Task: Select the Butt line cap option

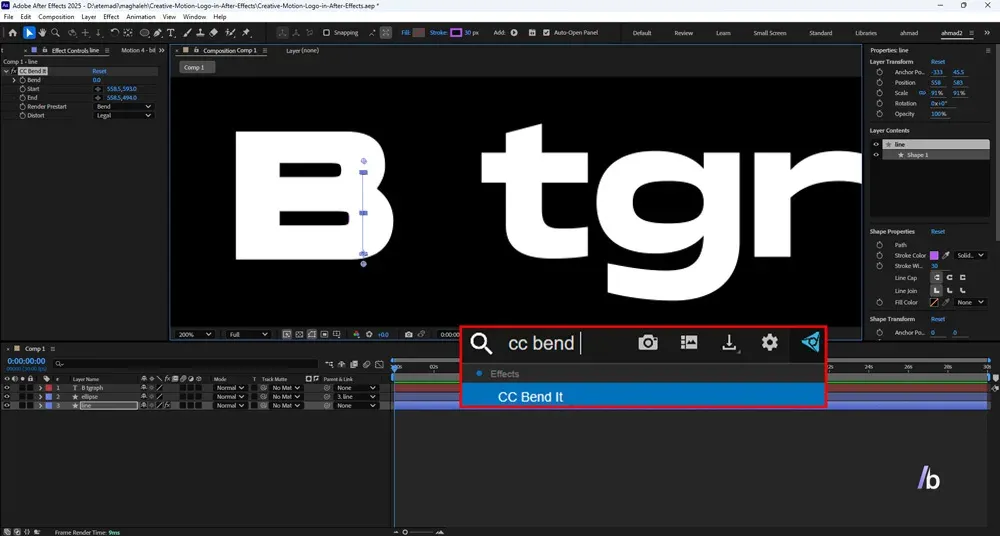Action: click(937, 278)
